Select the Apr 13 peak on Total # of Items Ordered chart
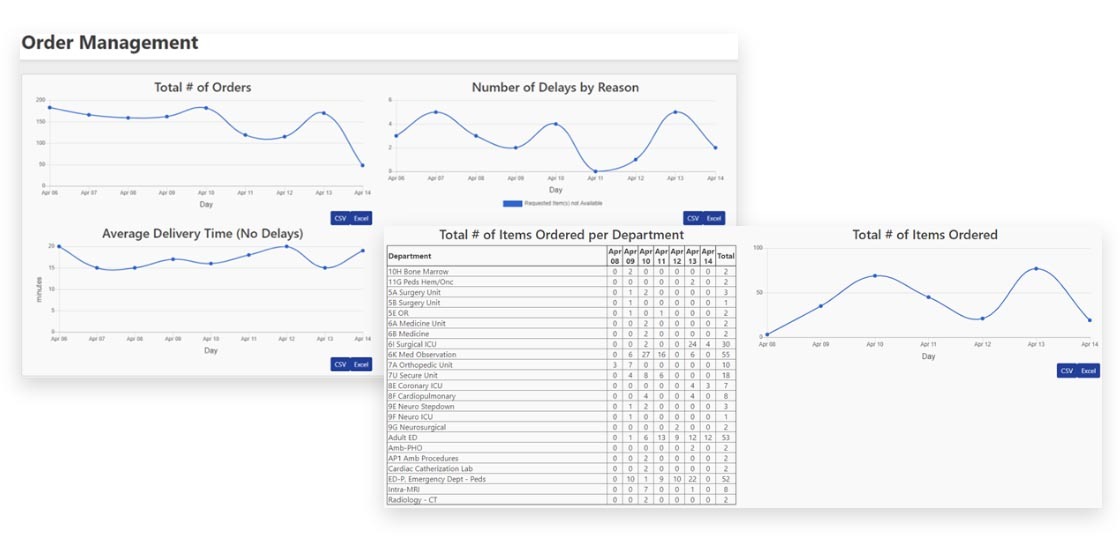 tap(1036, 269)
